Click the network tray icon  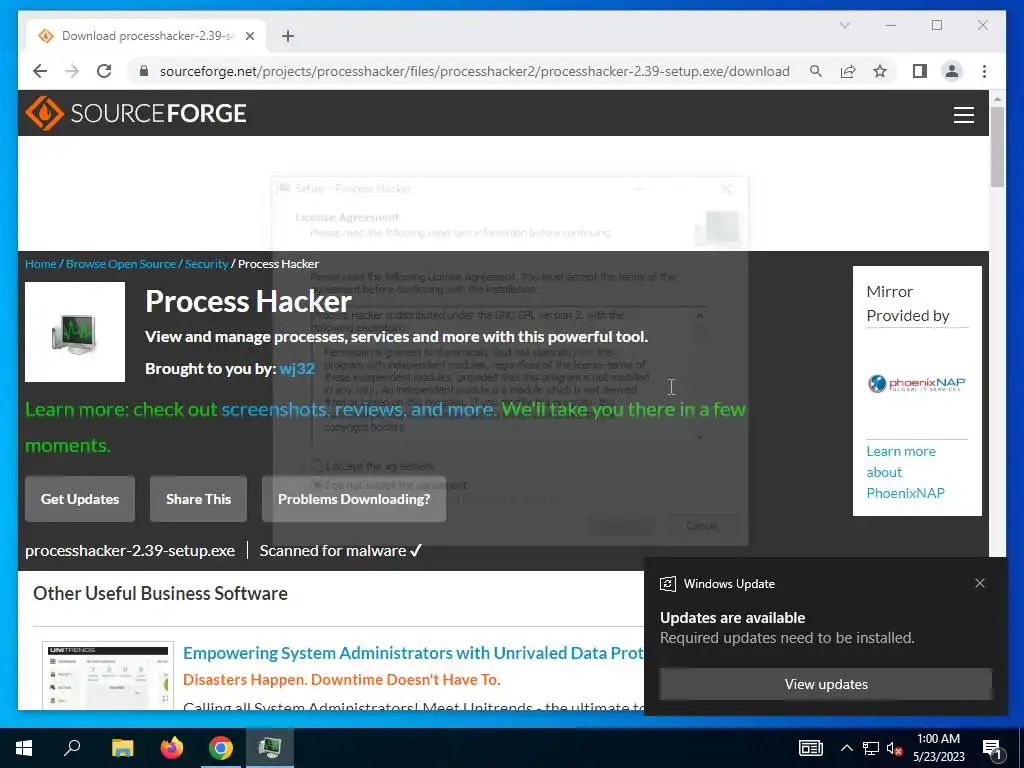tap(871, 748)
